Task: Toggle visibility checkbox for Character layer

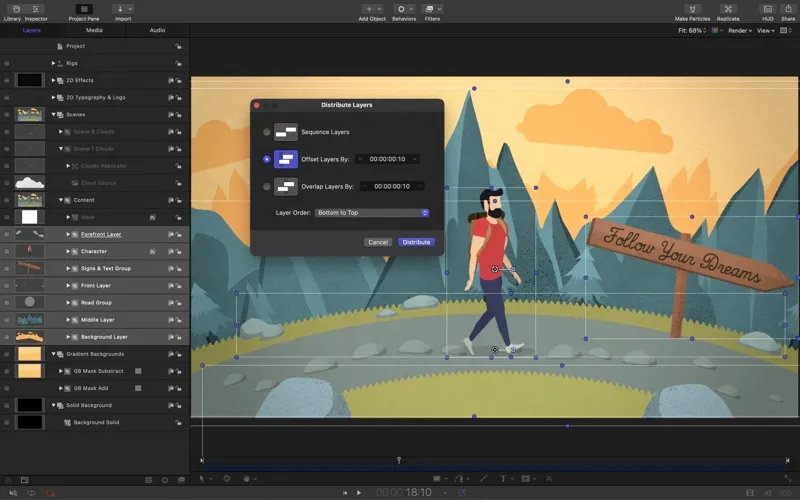Action: pyautogui.click(x=7, y=252)
